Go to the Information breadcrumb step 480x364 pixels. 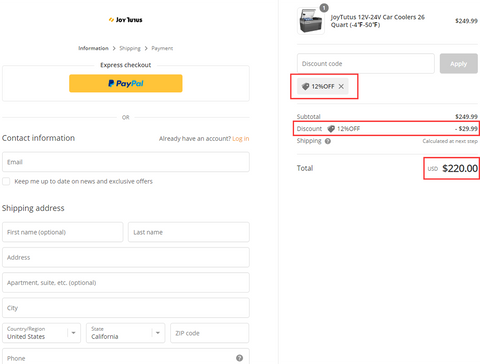pyautogui.click(x=93, y=48)
